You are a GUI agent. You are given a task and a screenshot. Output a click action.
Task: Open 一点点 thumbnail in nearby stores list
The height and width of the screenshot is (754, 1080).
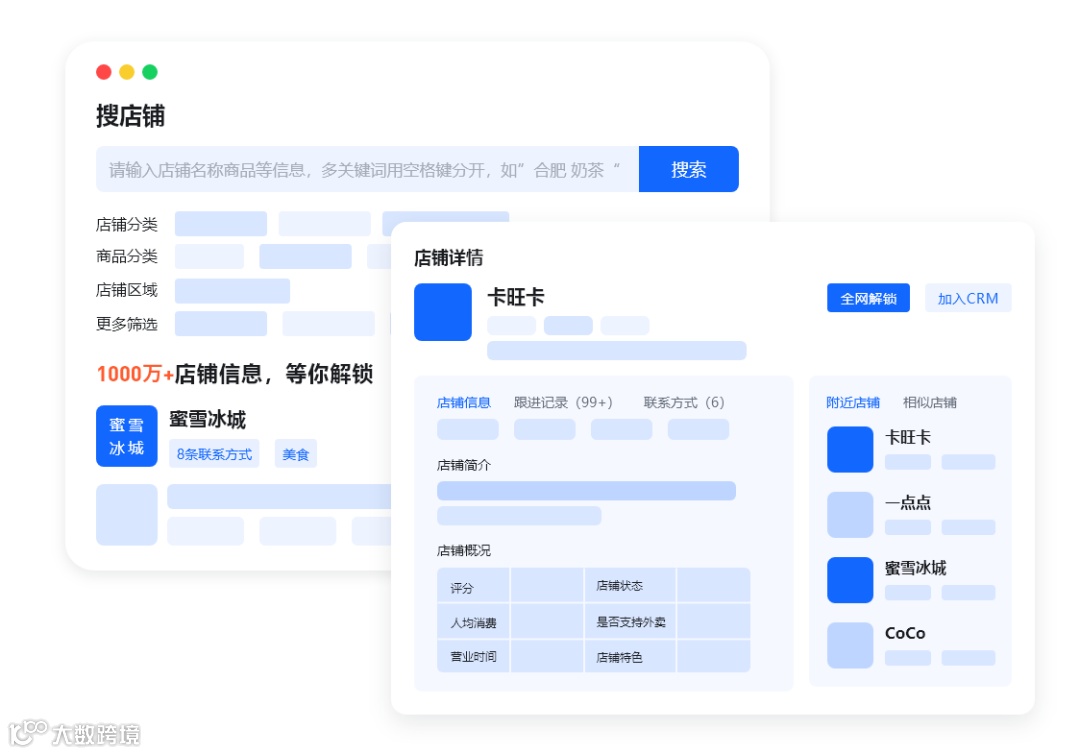850,514
